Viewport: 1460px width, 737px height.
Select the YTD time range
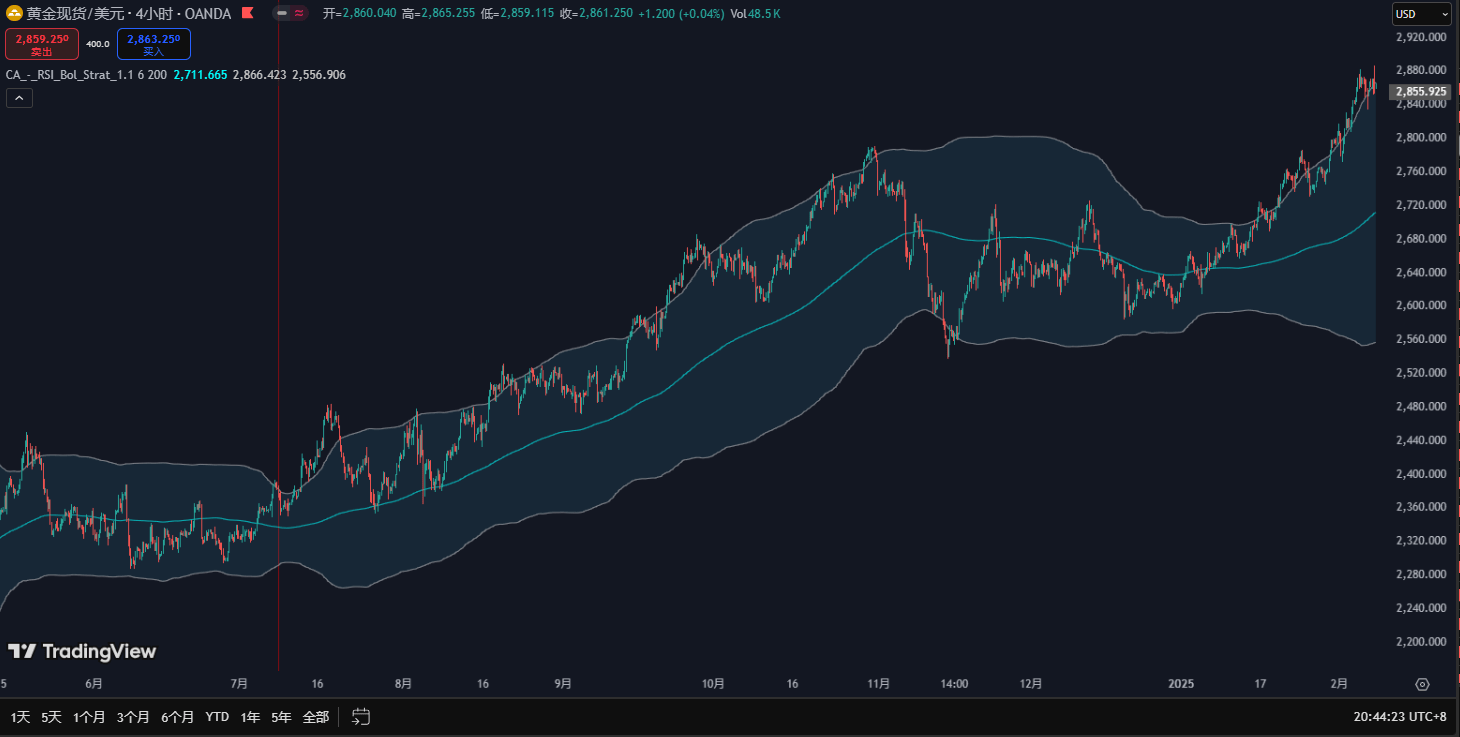(x=217, y=717)
